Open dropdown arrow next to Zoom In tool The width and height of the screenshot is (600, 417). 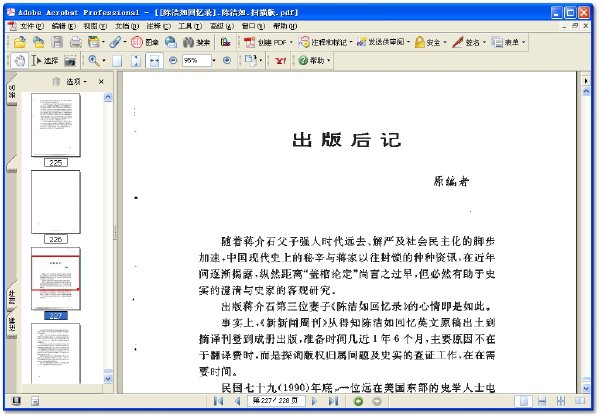coord(104,61)
